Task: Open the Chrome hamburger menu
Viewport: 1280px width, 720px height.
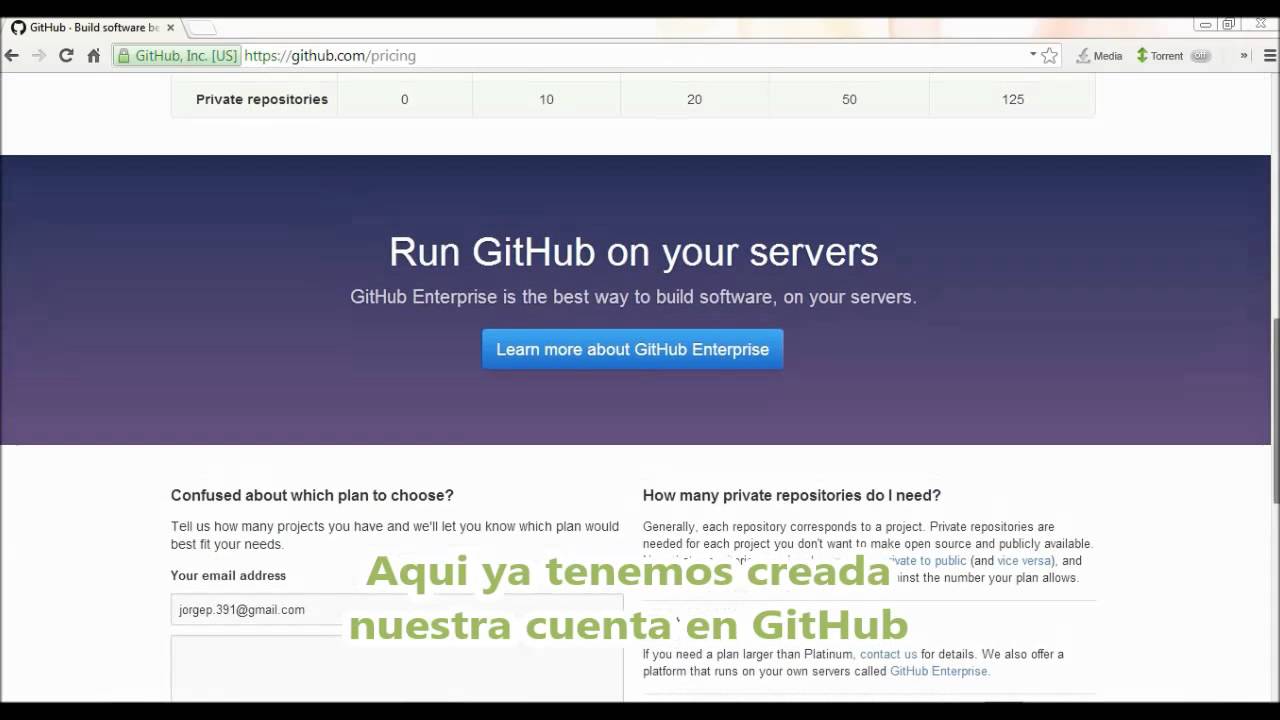Action: point(1270,56)
